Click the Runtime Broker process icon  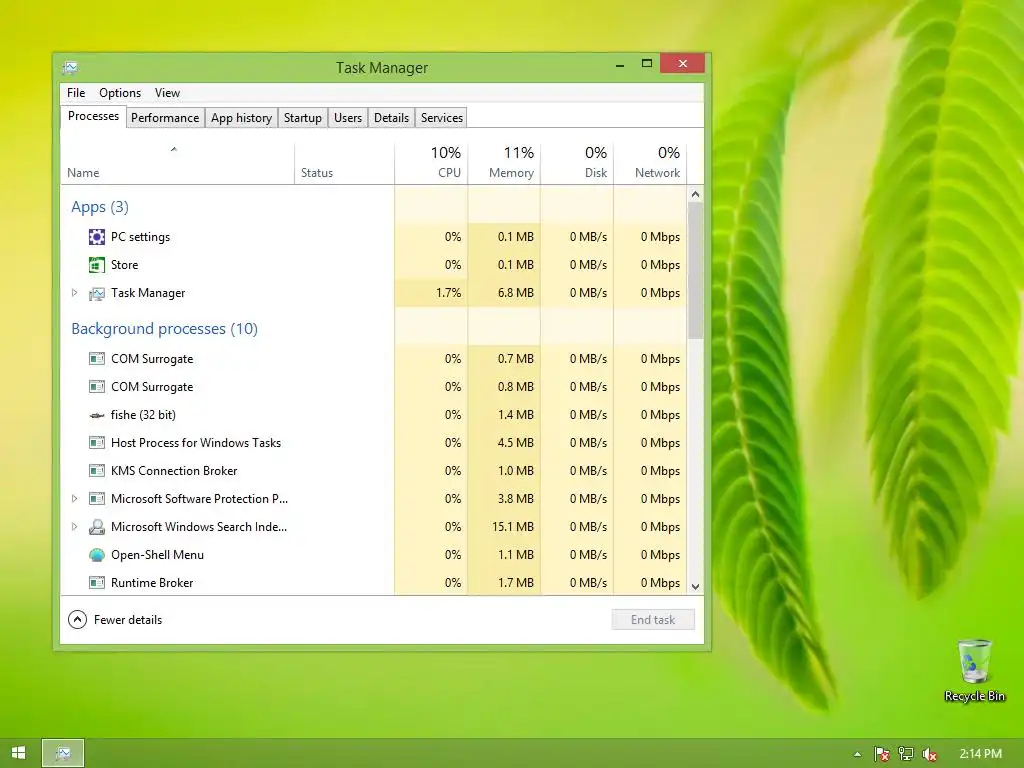(x=97, y=583)
